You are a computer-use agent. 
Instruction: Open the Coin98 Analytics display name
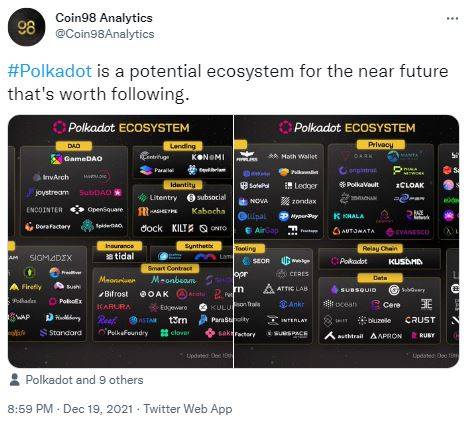pyautogui.click(x=104, y=18)
